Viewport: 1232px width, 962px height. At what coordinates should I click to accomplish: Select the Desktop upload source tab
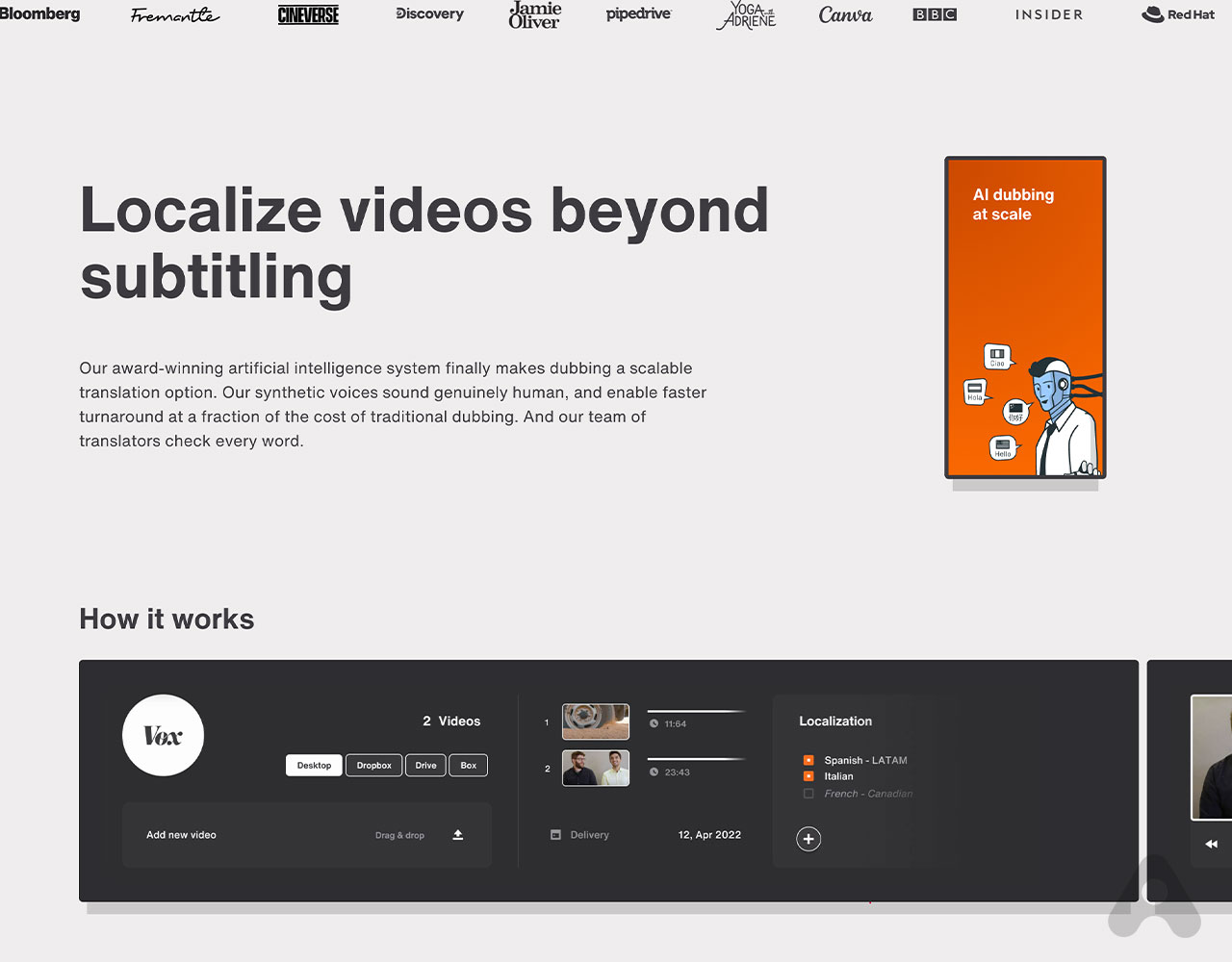pos(314,766)
